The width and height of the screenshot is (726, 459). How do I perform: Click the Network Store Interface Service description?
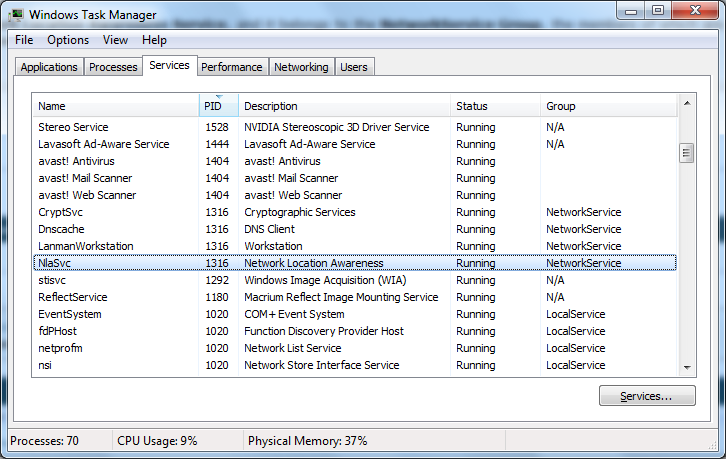(x=322, y=365)
